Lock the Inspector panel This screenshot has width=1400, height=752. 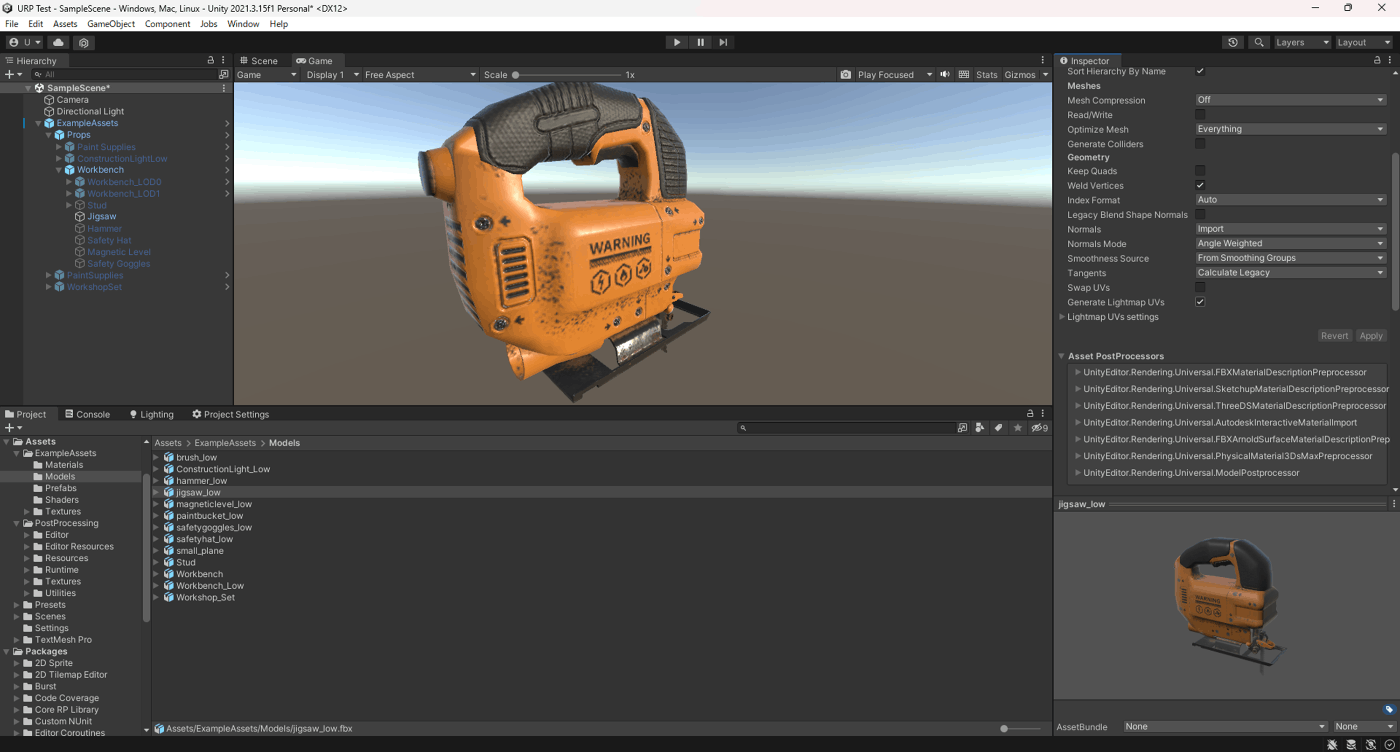point(1378,61)
